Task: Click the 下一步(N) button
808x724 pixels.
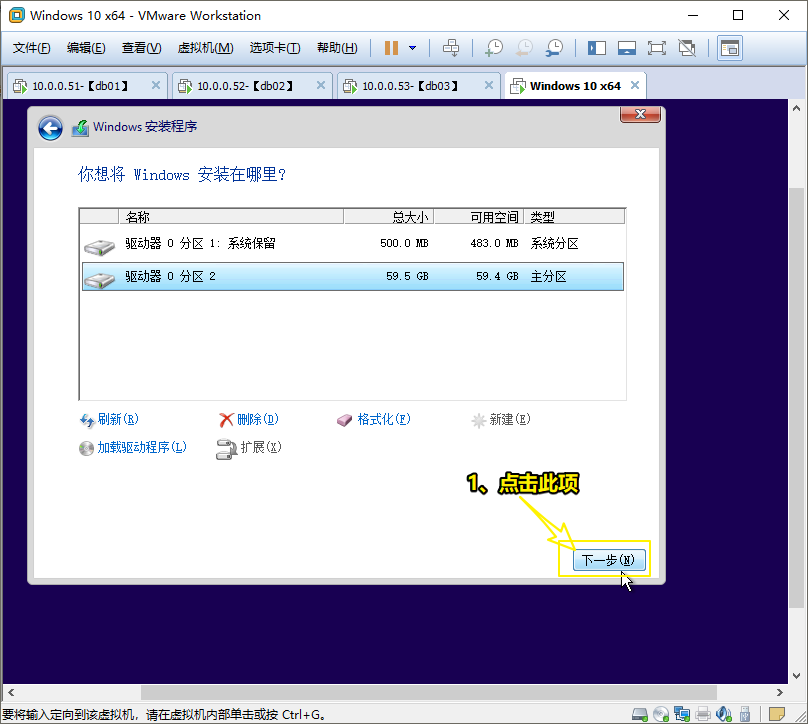Action: tap(609, 560)
